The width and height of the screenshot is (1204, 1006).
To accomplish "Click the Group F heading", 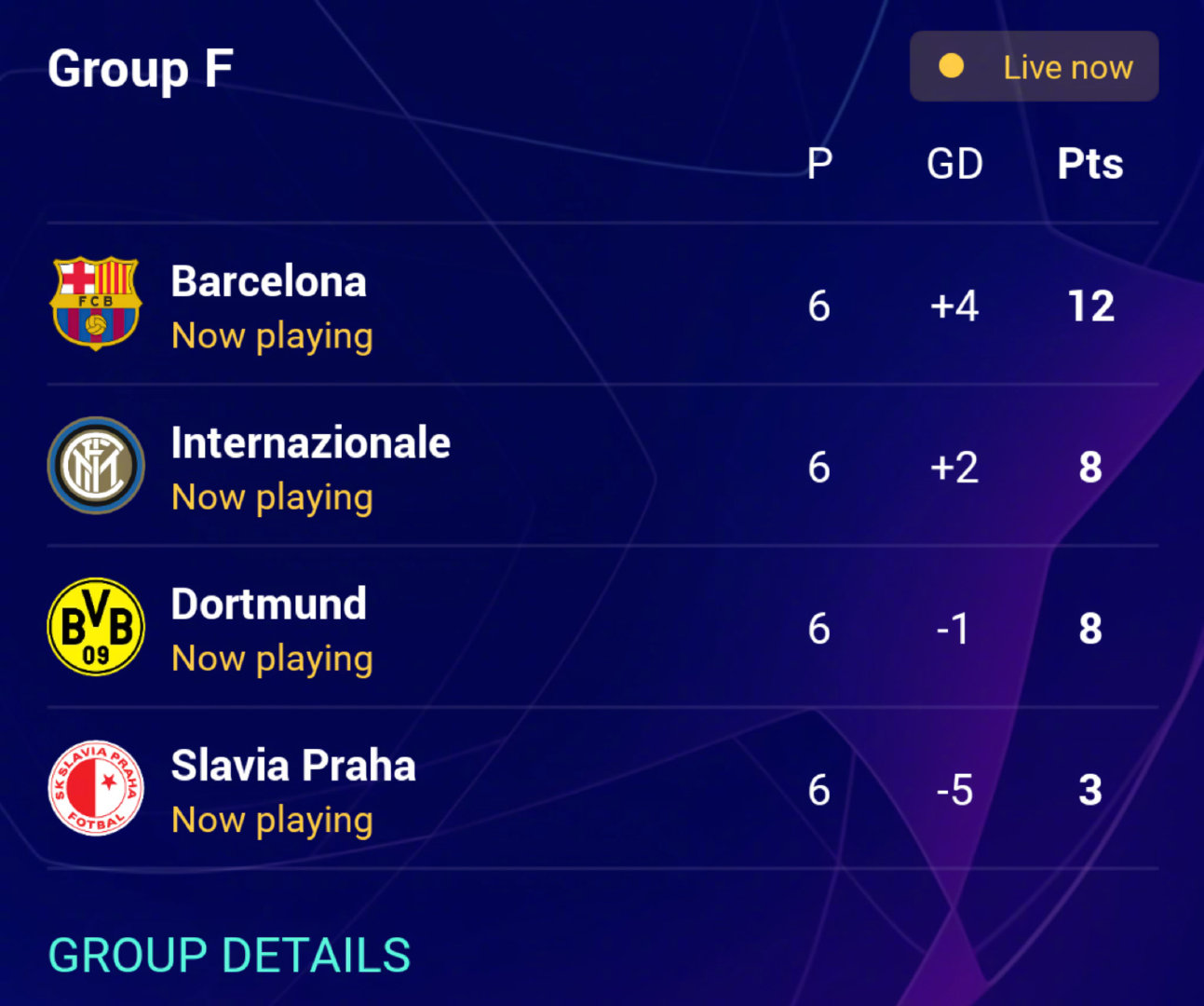I will [140, 69].
